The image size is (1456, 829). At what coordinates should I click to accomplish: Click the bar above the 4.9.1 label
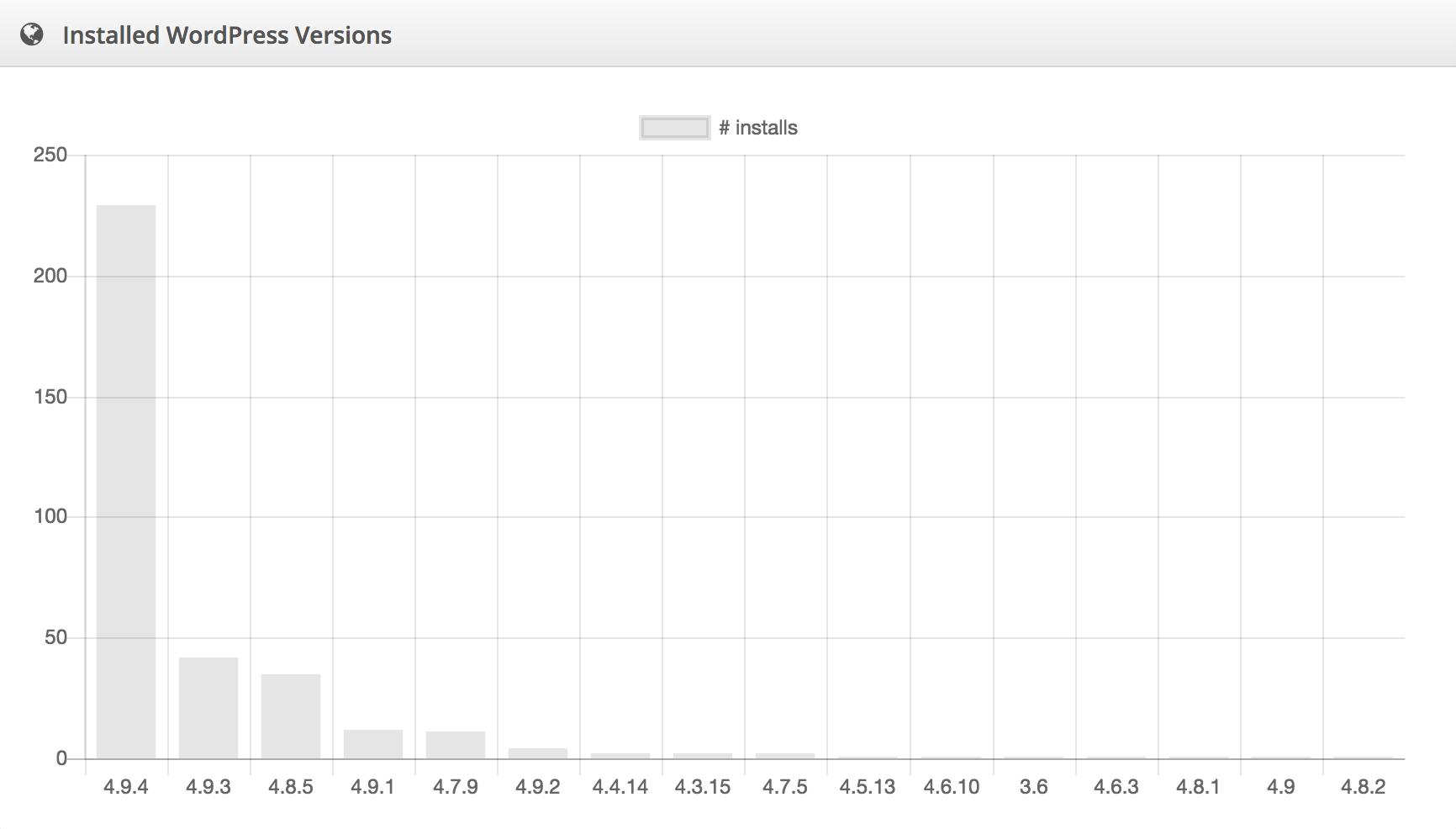[x=372, y=743]
